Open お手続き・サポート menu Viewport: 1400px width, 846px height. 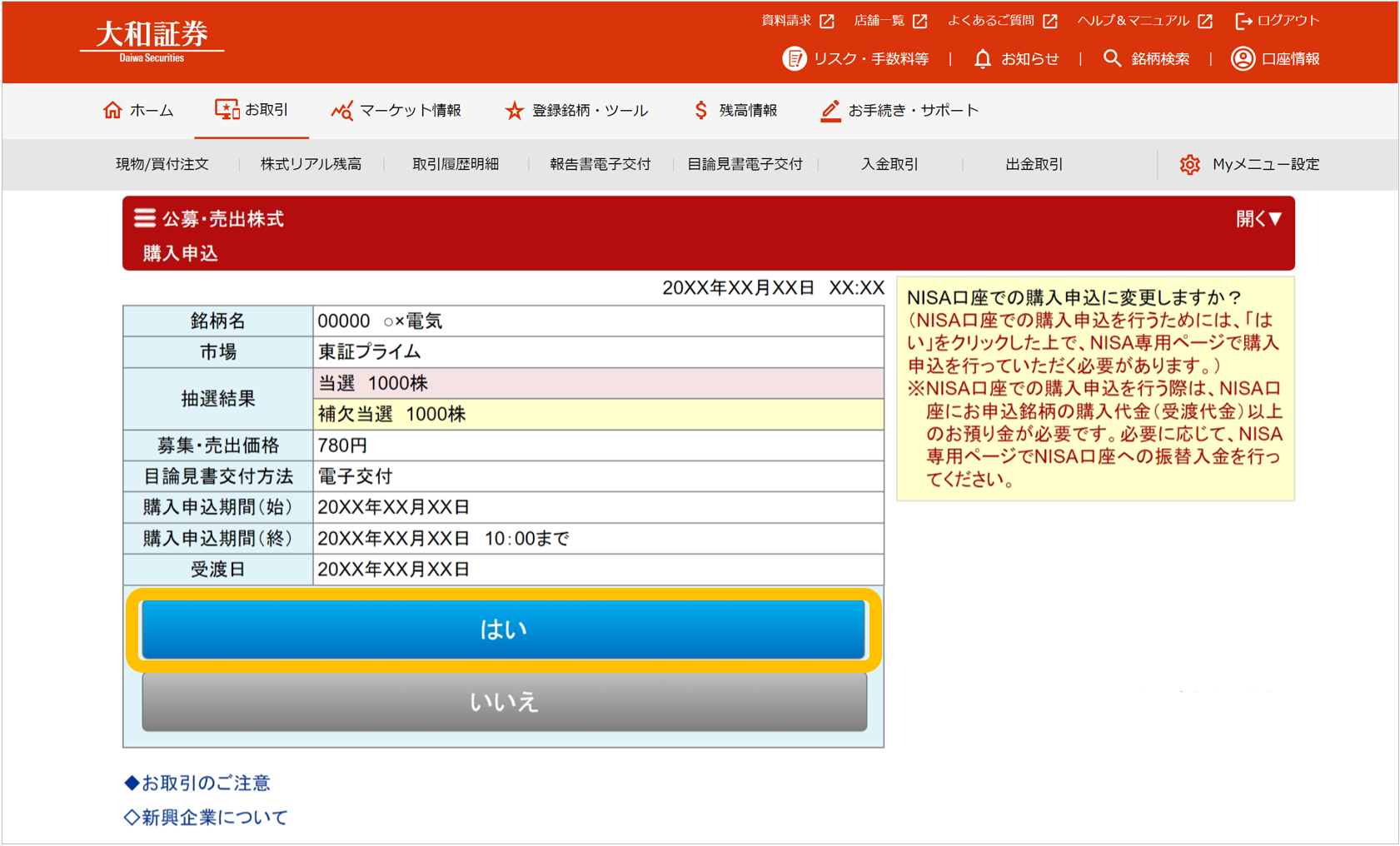click(x=899, y=110)
